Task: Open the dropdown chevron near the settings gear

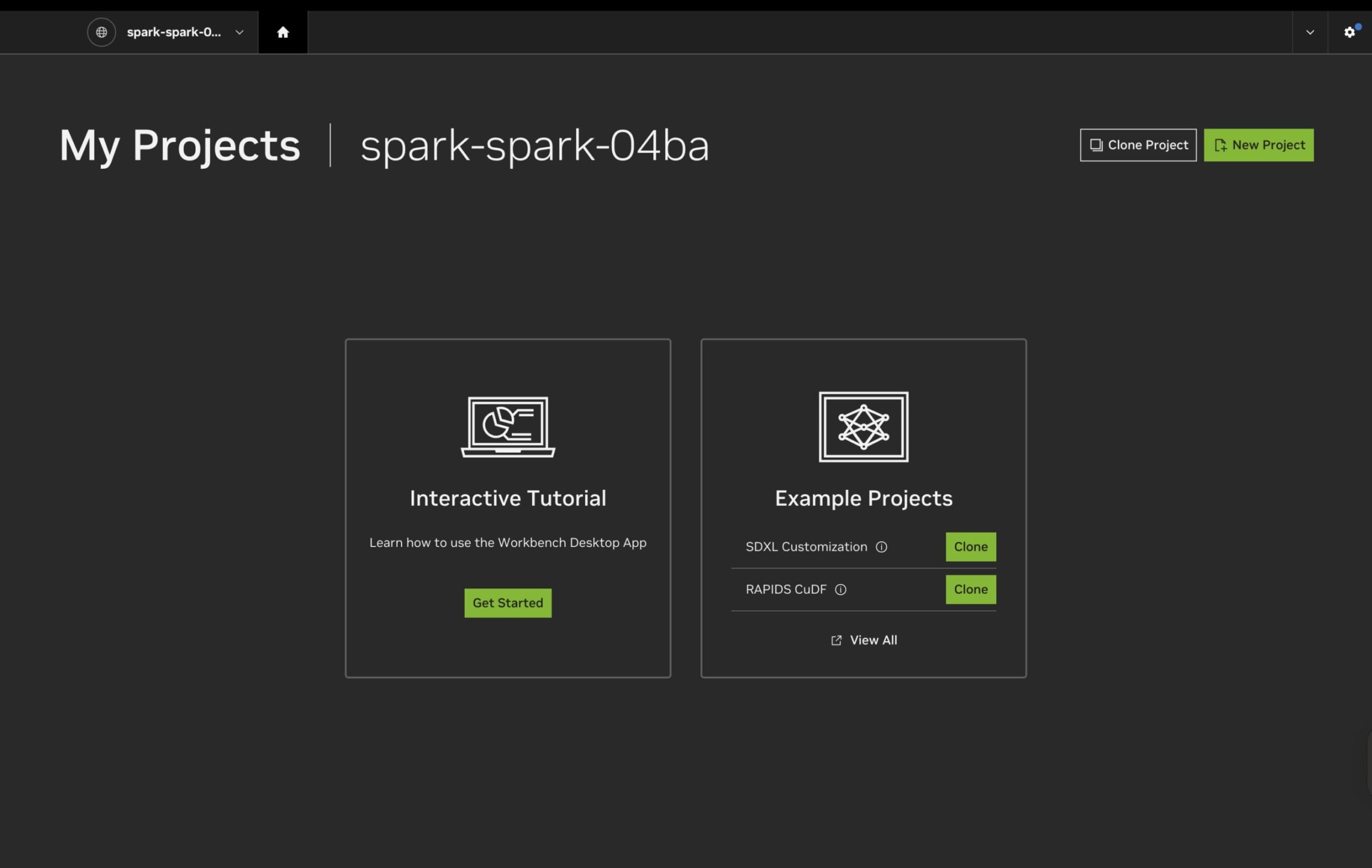Action: click(1309, 32)
